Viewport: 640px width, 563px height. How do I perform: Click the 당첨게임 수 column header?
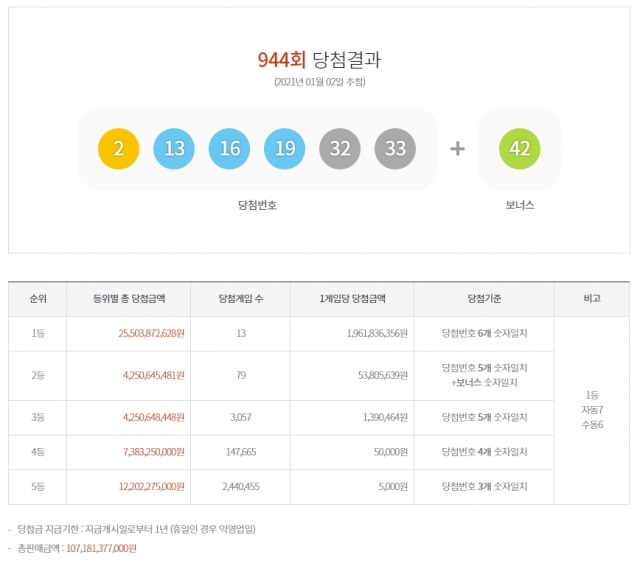(x=241, y=299)
